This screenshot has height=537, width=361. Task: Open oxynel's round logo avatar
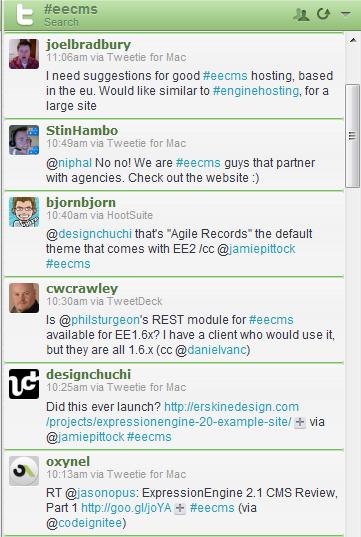24,471
